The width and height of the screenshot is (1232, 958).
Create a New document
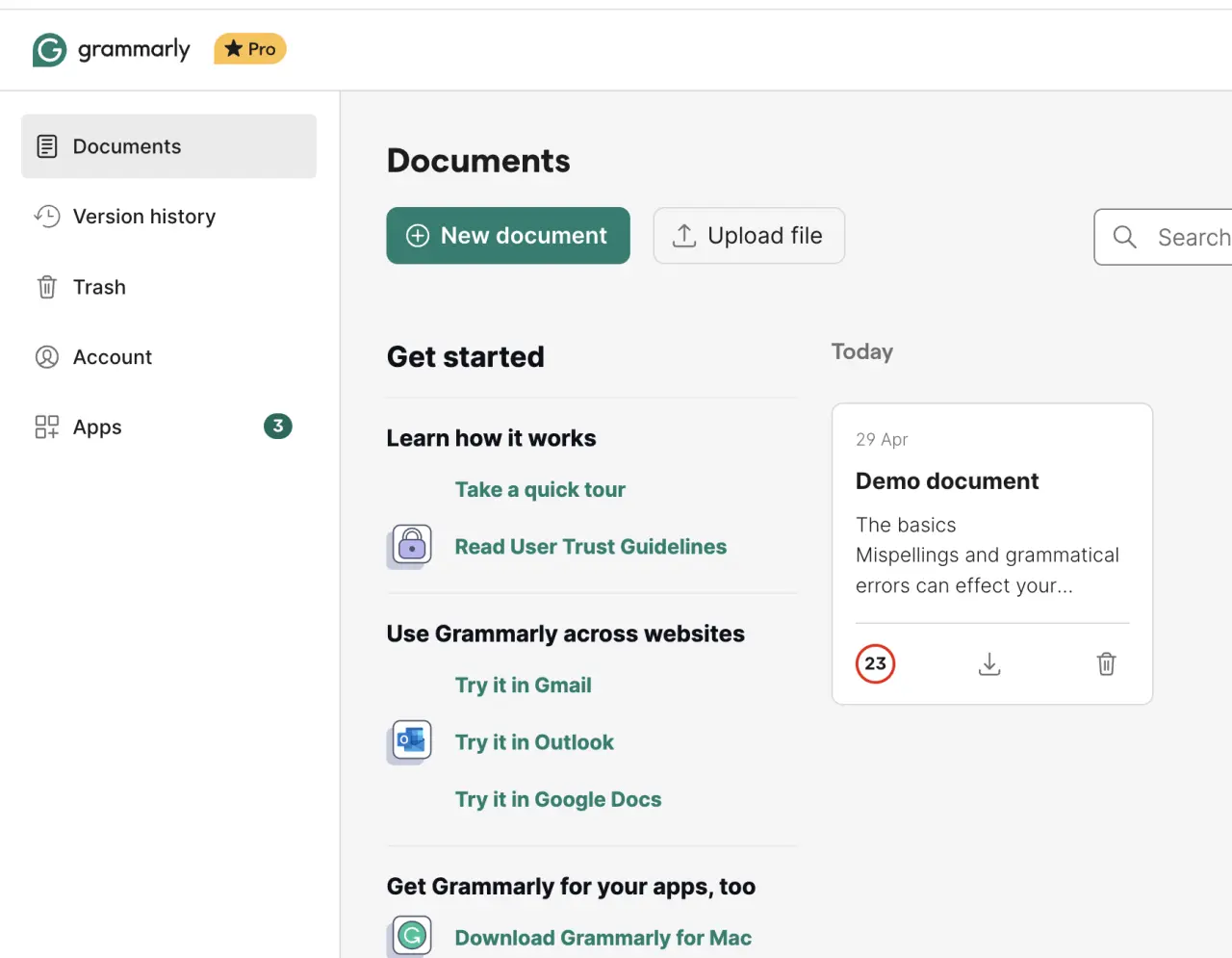508,235
